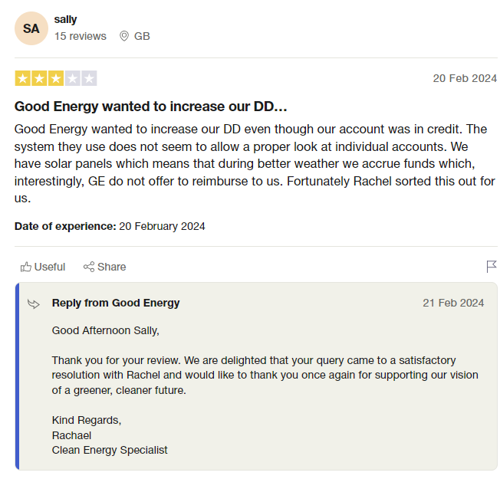Mark the review as Useful
Viewport: 500px width, 479px height.
(43, 267)
